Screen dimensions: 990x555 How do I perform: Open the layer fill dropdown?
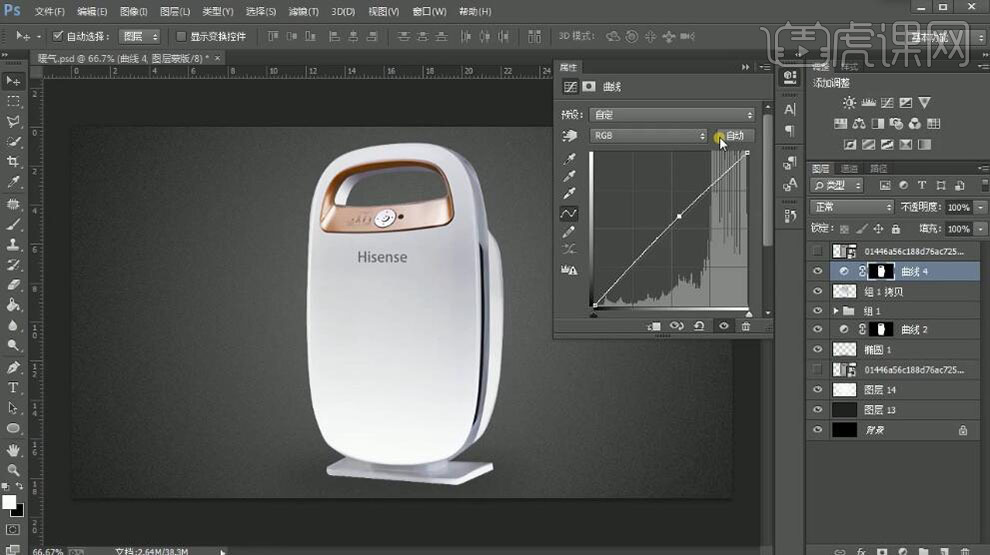tap(981, 229)
